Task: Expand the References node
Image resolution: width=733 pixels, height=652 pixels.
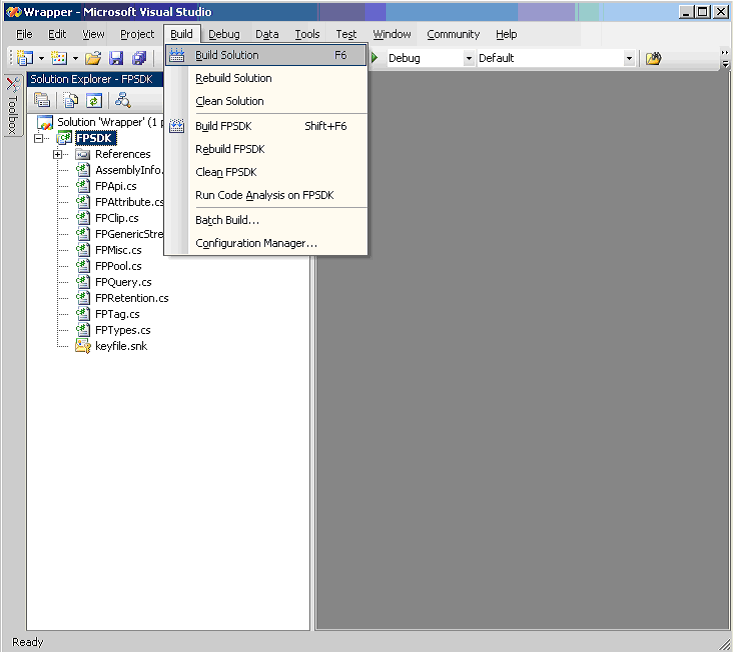Action: [57, 154]
